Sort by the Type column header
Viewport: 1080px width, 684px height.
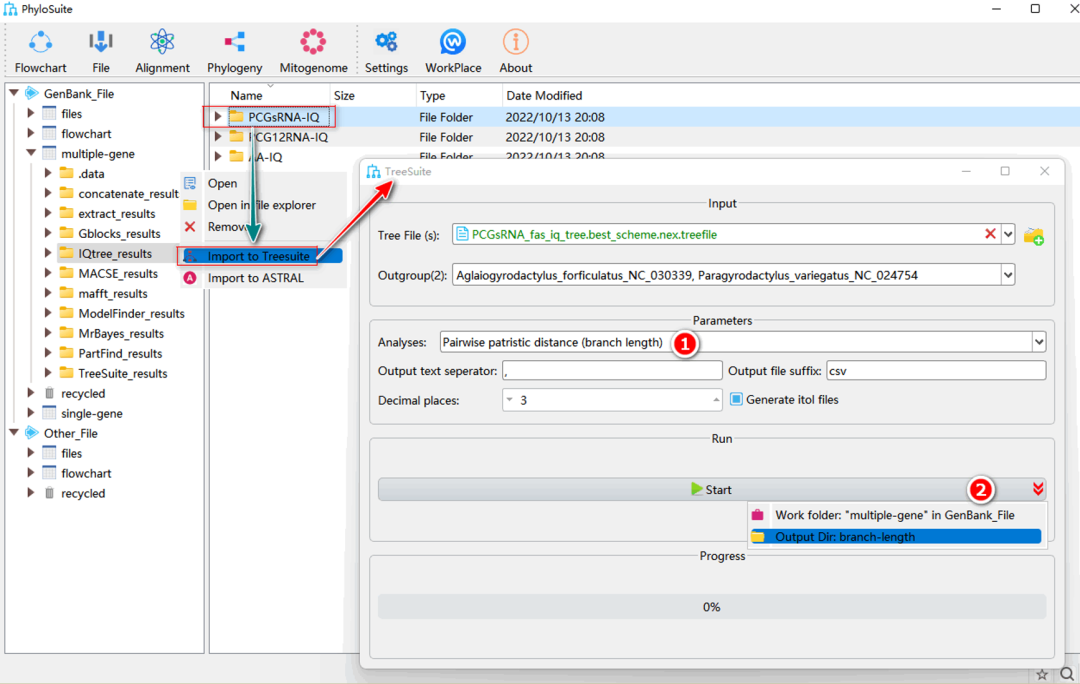click(x=433, y=96)
